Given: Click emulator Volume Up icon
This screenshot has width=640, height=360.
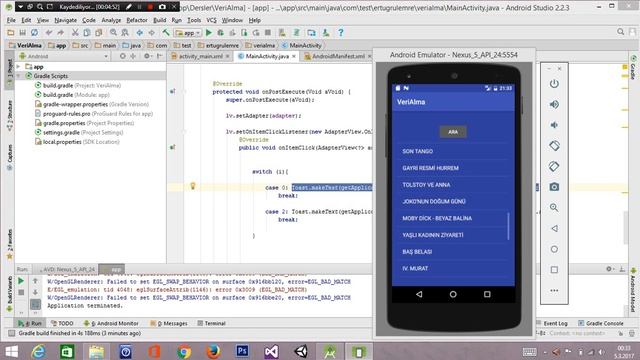Looking at the screenshot, I should [554, 104].
